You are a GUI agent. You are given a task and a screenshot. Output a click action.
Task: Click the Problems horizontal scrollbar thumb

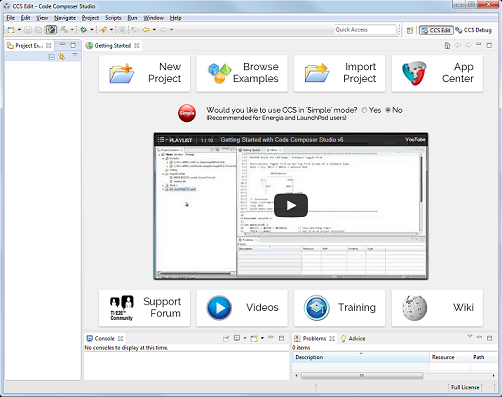point(362,376)
